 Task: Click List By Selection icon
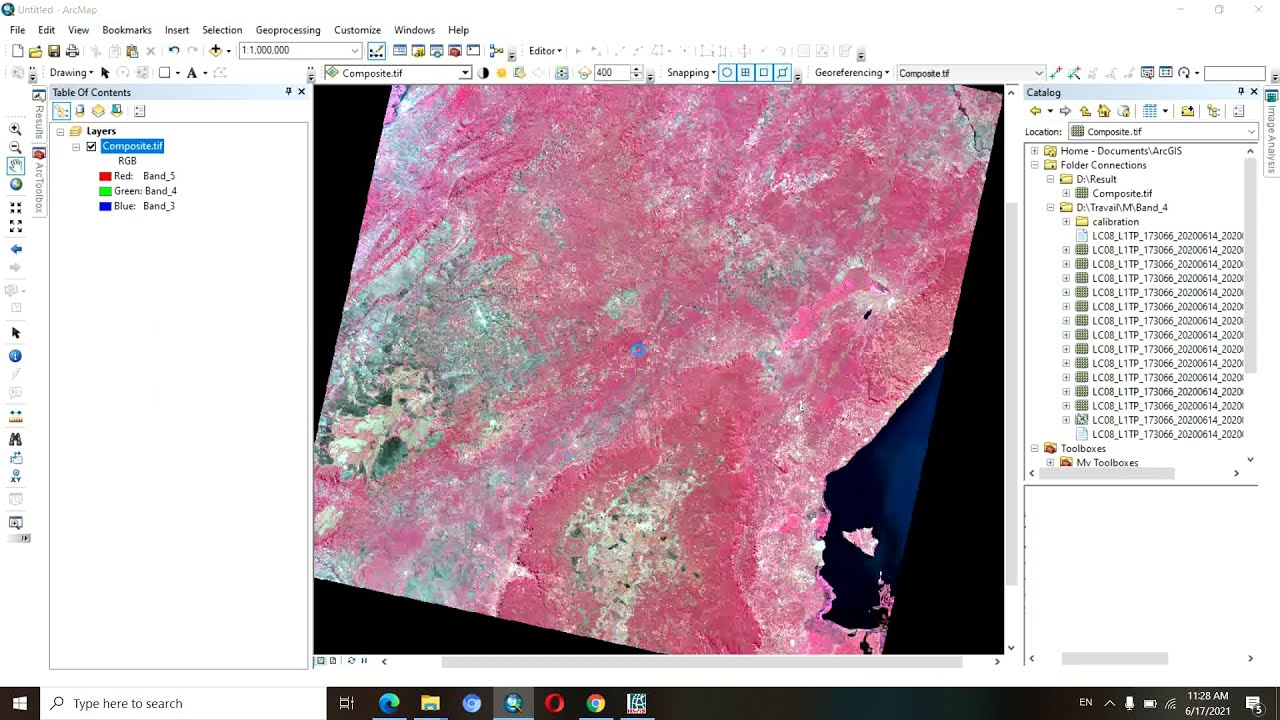tap(116, 111)
